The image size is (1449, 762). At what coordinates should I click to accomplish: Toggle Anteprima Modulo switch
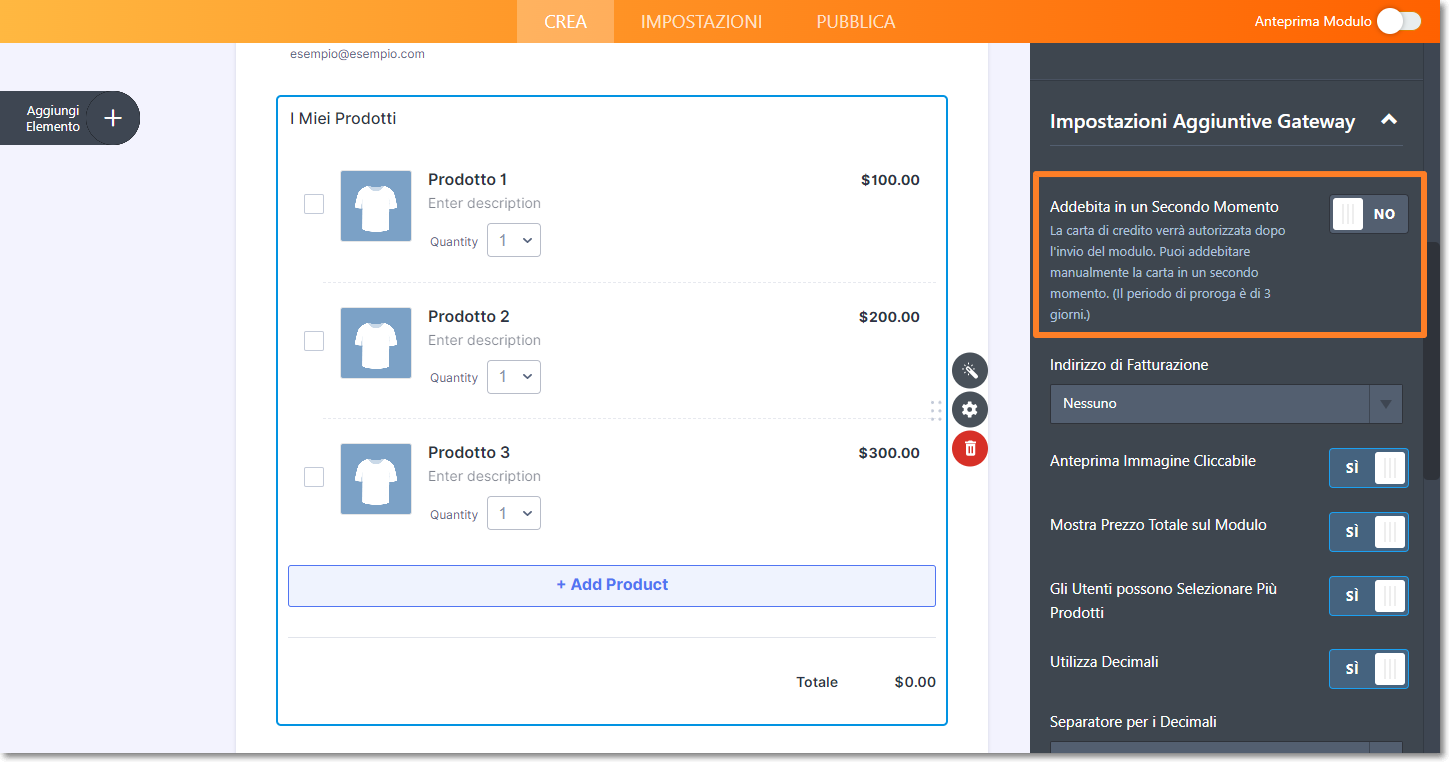coord(1398,21)
